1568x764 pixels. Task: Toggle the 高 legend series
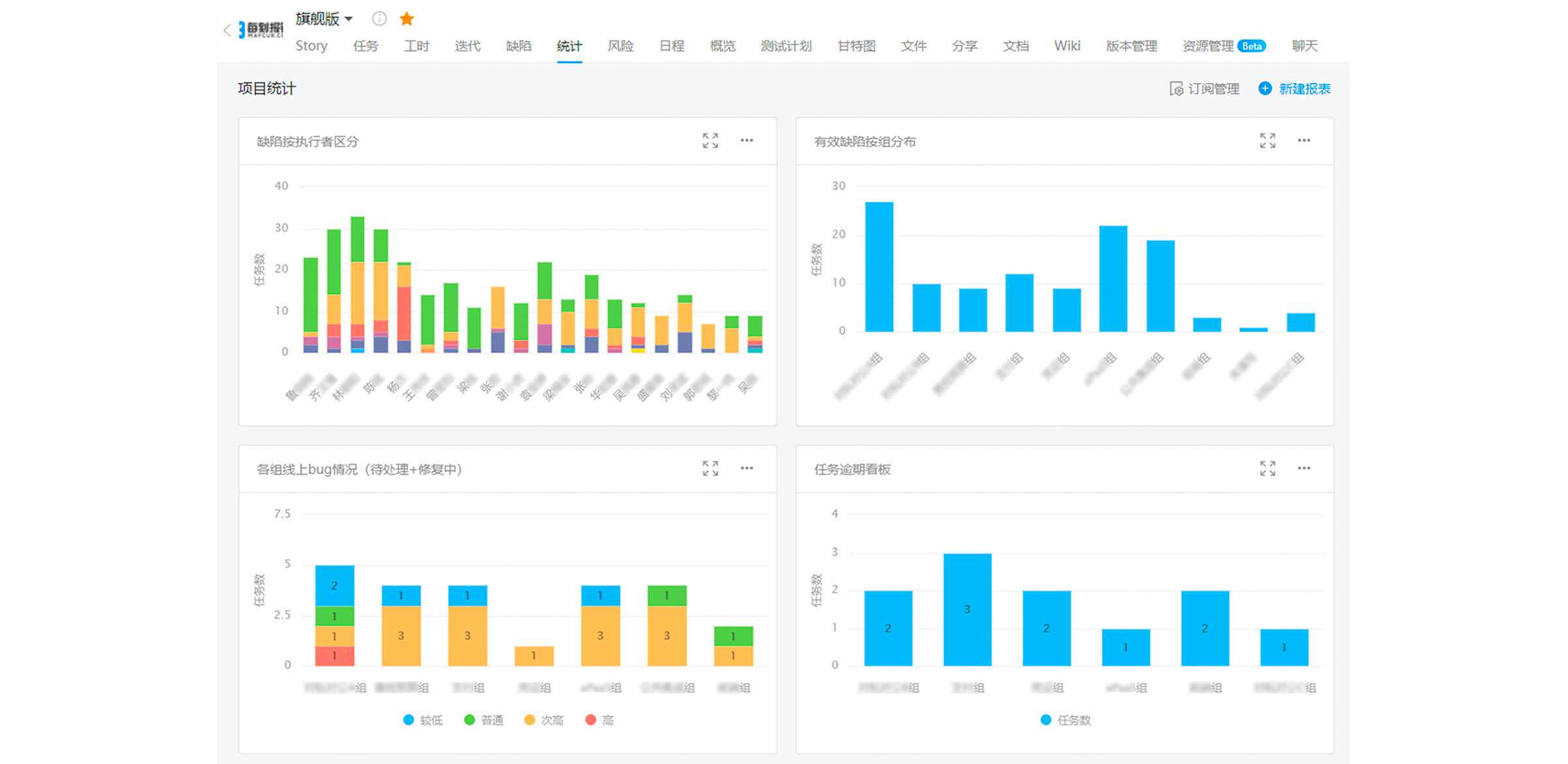600,720
